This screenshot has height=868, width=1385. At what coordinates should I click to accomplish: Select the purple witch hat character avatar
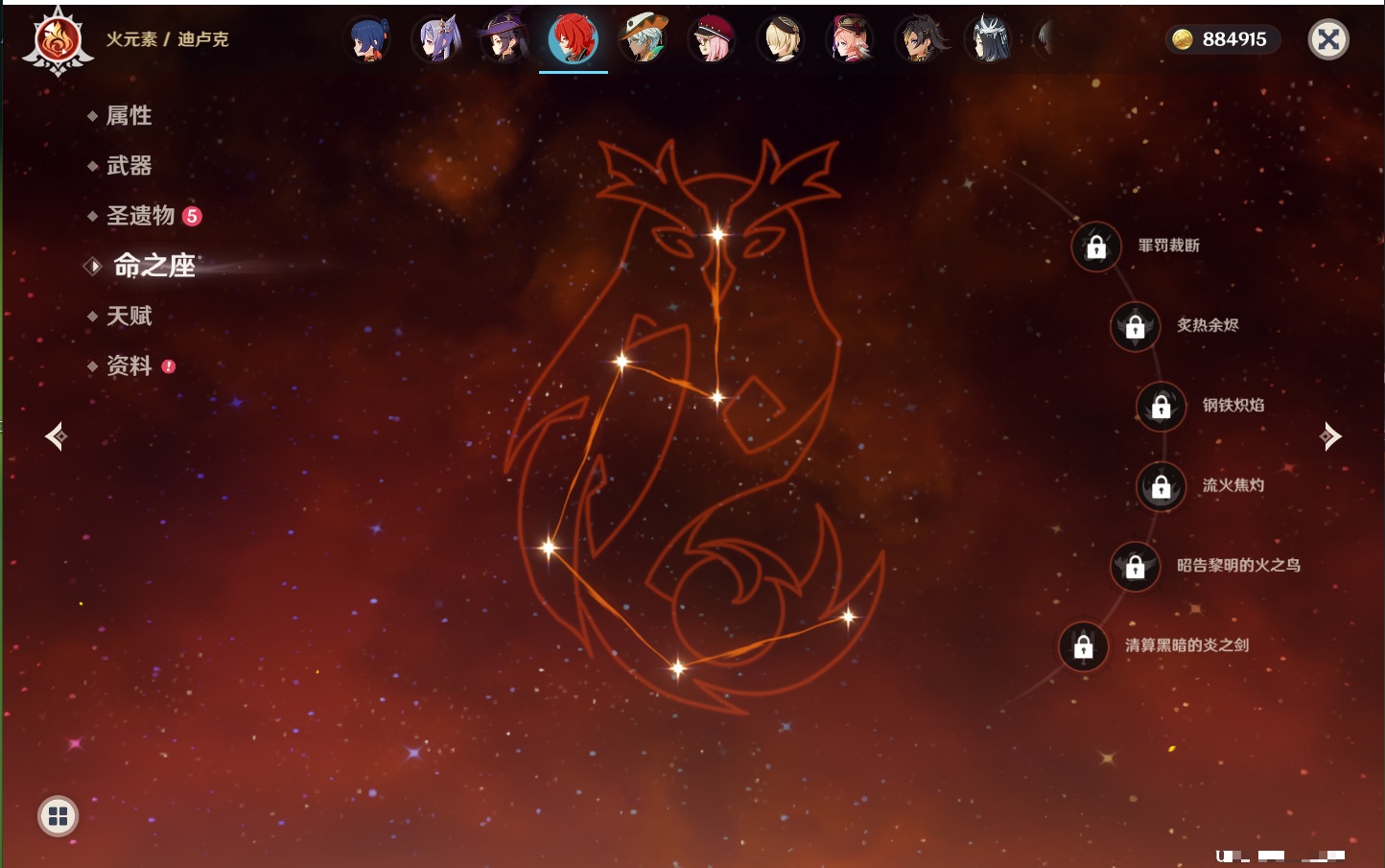[x=505, y=39]
